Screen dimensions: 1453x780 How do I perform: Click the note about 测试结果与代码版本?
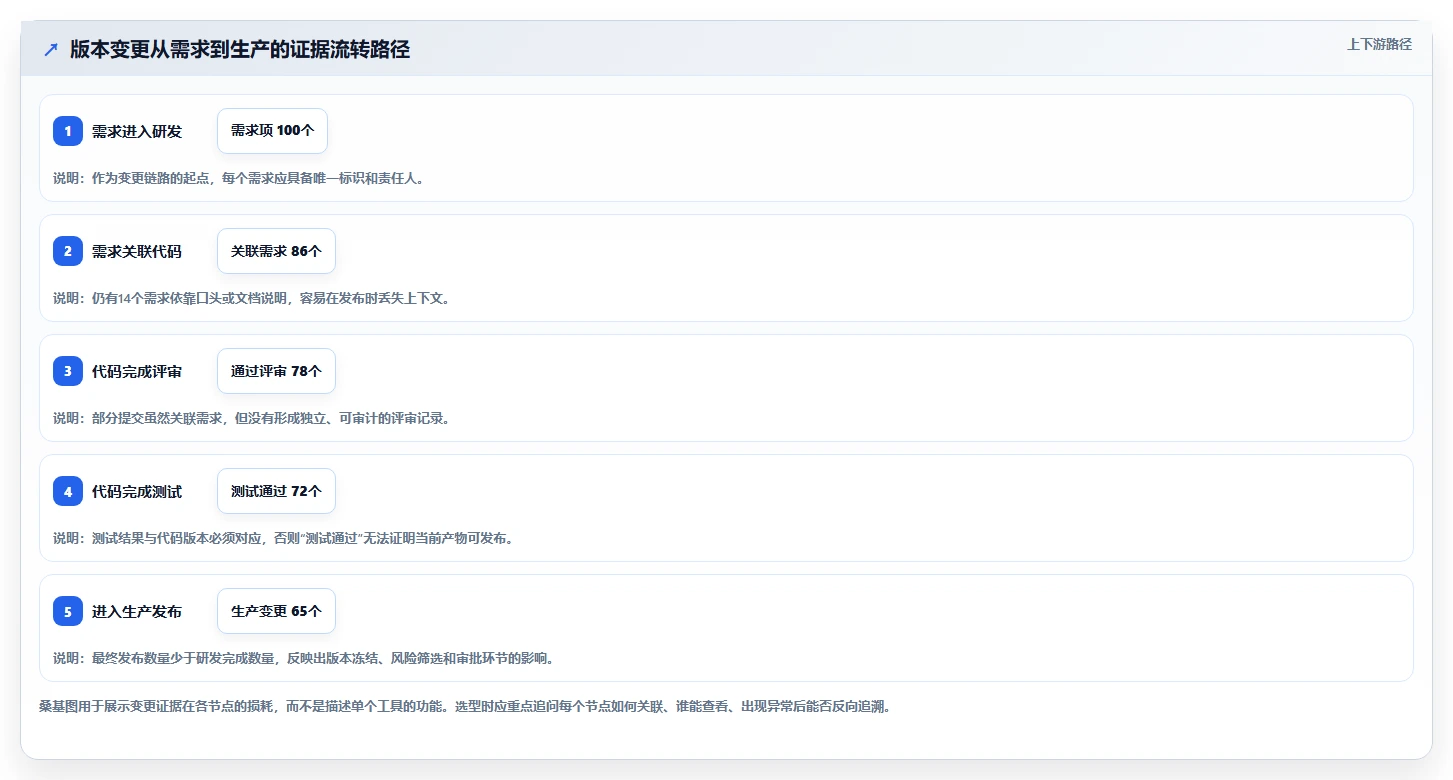point(283,538)
